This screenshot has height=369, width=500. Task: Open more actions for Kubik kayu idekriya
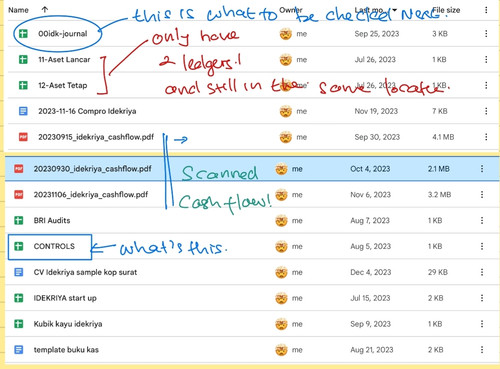482,324
